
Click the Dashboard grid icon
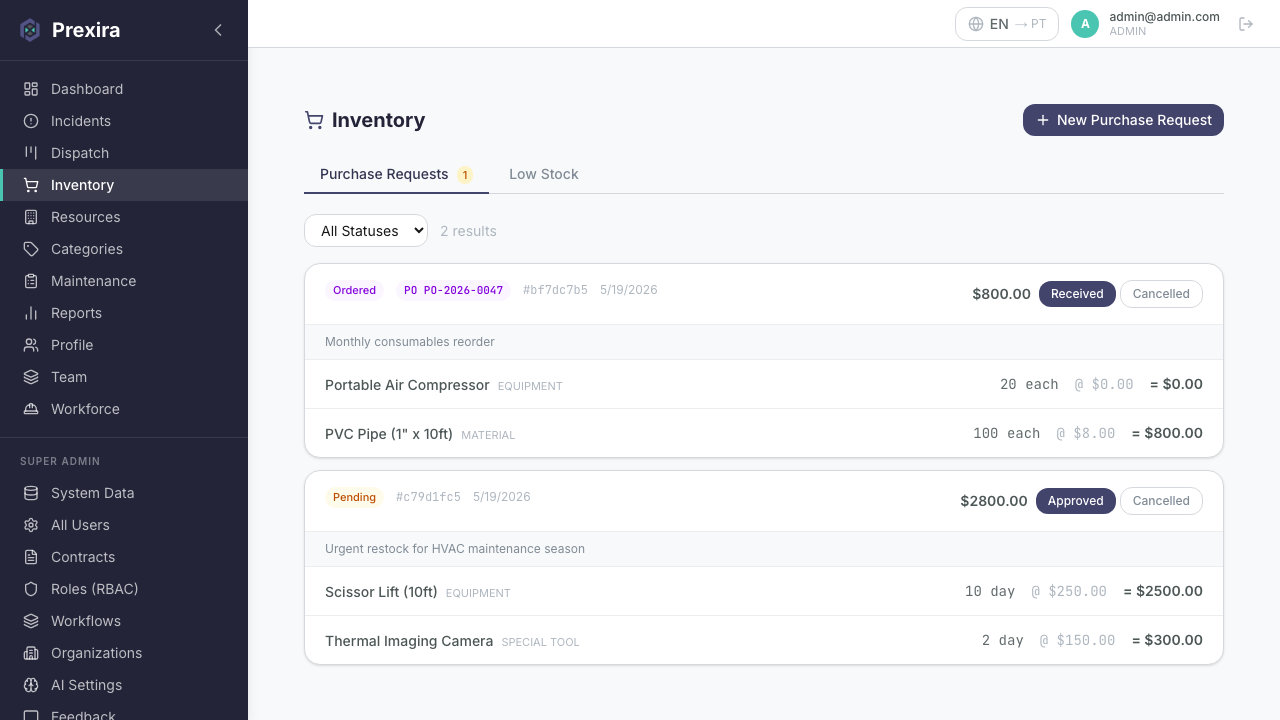[x=31, y=89]
